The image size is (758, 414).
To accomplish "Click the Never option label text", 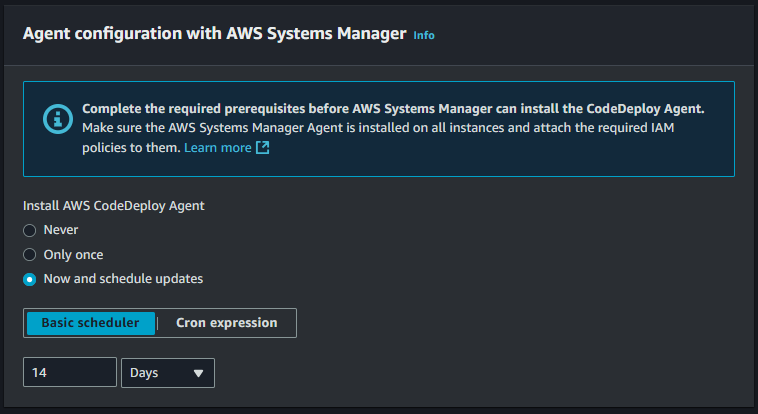I will tap(61, 230).
